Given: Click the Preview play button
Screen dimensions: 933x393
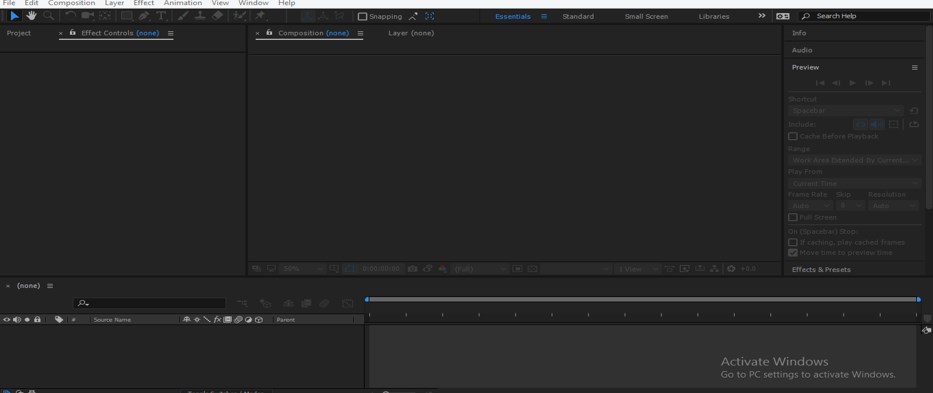Looking at the screenshot, I should [852, 83].
